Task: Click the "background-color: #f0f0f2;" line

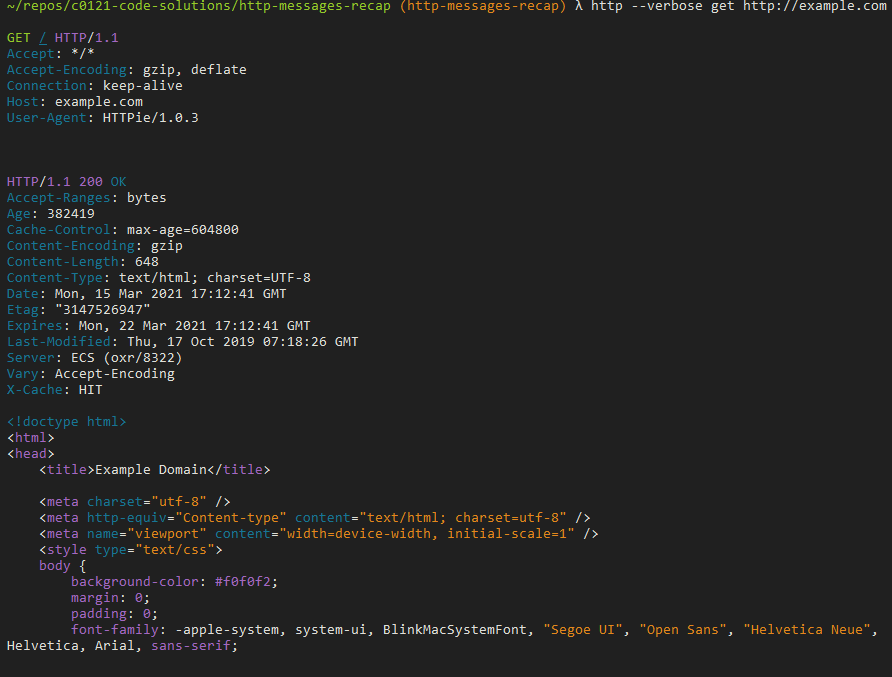Action: (x=174, y=582)
